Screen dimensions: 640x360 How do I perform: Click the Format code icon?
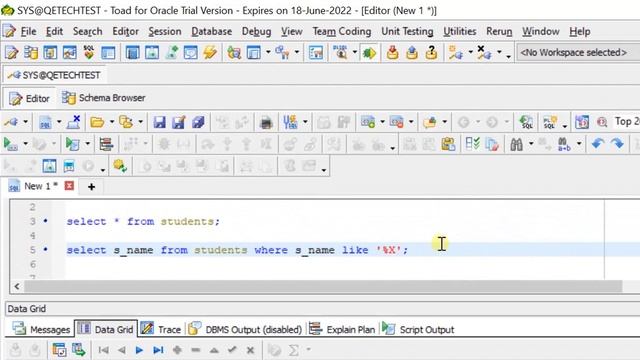(x=106, y=144)
